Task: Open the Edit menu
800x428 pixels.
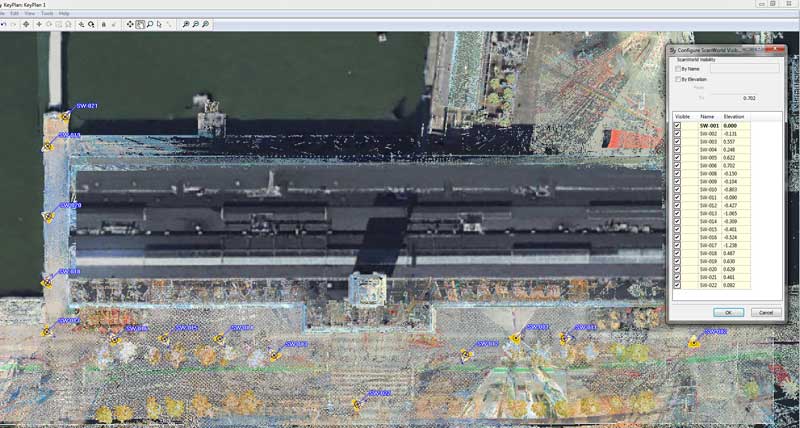Action: click(14, 13)
